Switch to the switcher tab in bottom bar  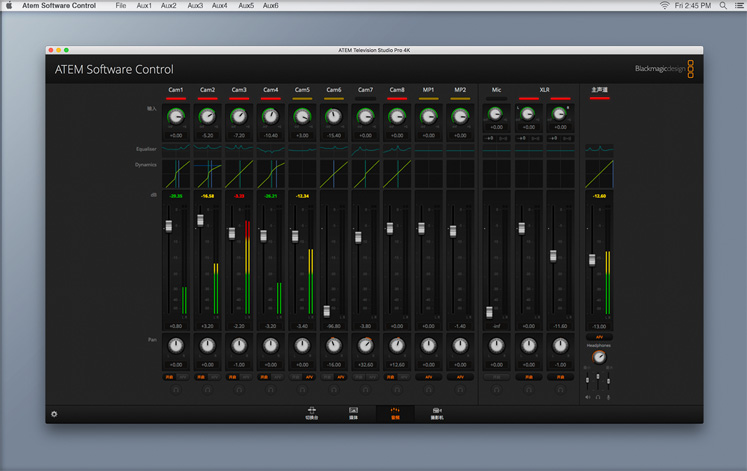point(311,411)
